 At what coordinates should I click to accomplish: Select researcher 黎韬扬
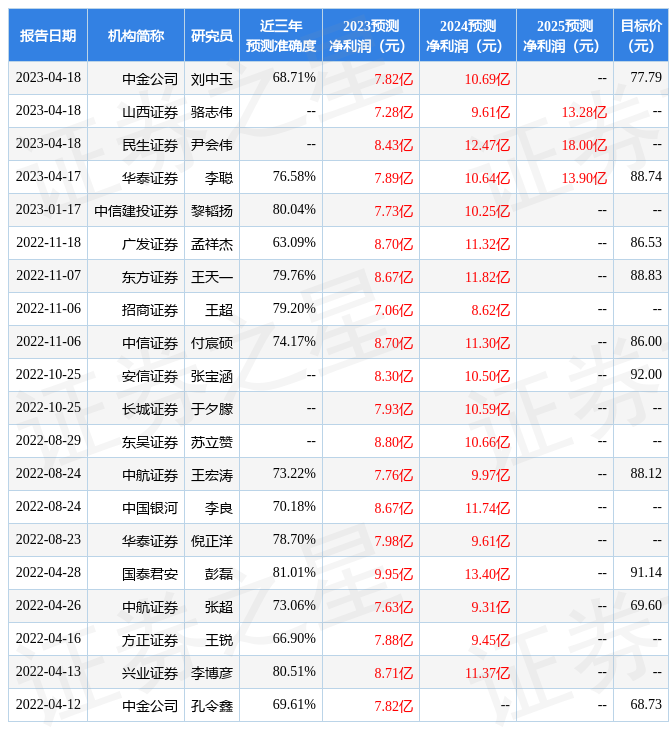tap(212, 211)
